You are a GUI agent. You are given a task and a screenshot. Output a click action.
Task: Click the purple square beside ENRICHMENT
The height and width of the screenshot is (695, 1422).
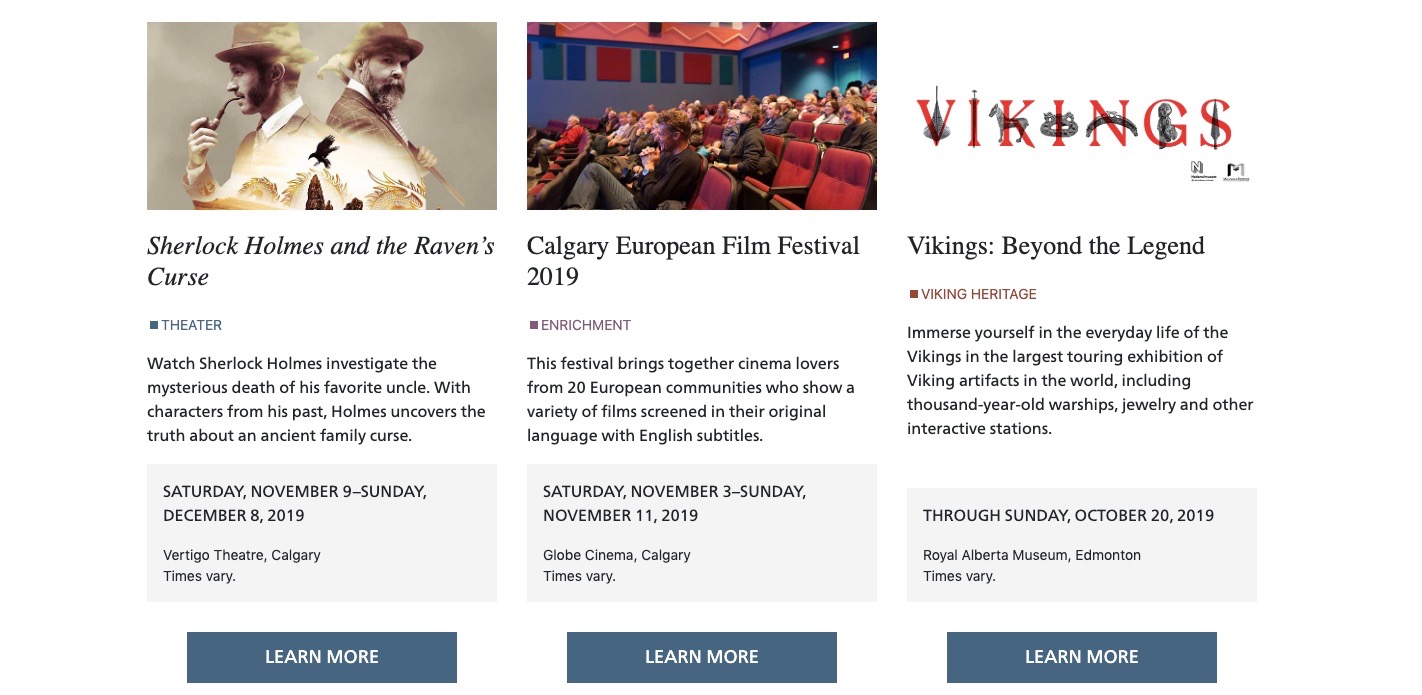click(x=534, y=325)
